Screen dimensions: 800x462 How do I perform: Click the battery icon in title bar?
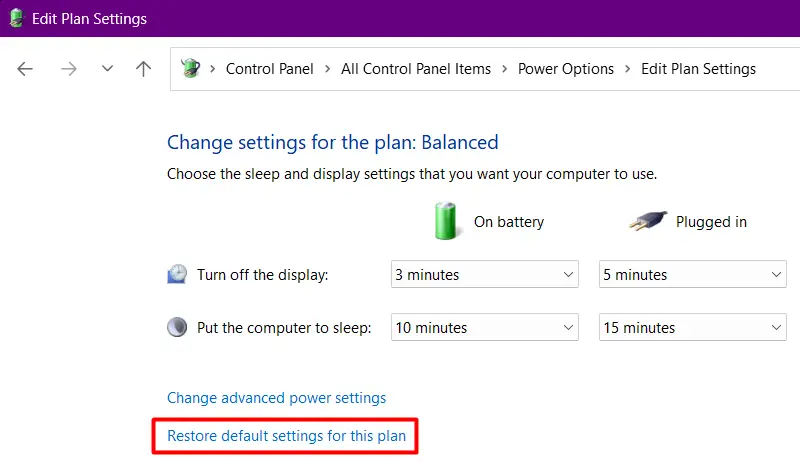point(15,19)
